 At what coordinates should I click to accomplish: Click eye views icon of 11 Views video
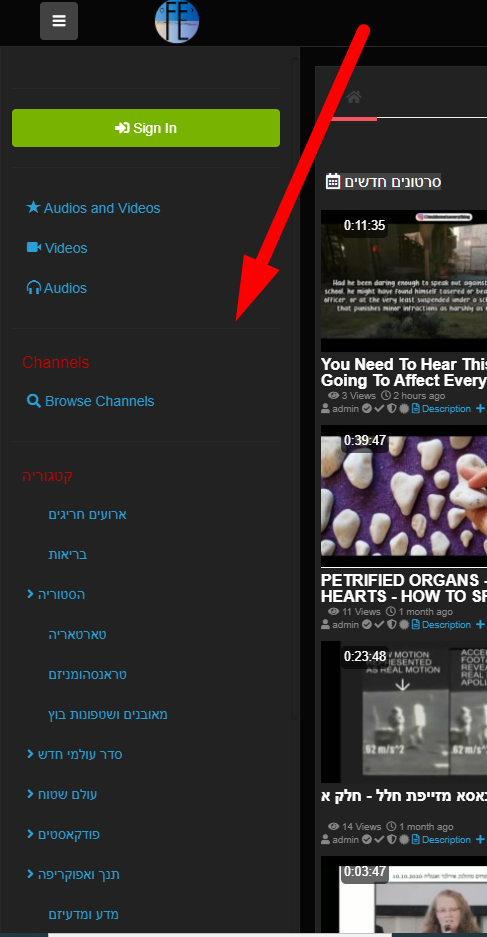(333, 611)
